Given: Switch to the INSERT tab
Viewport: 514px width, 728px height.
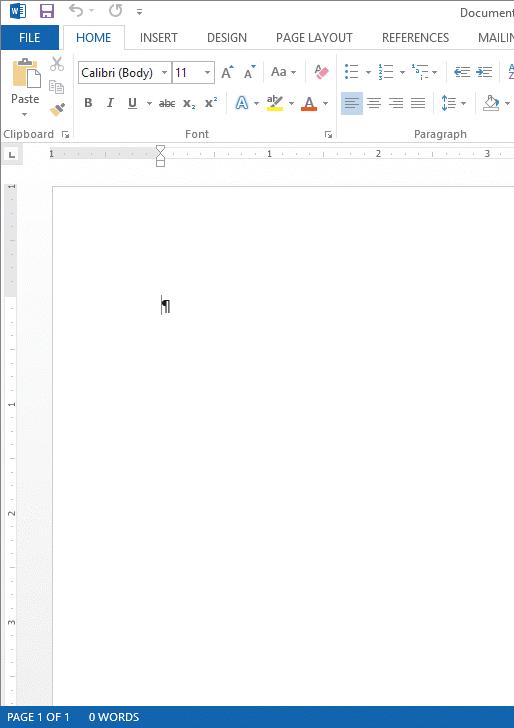Looking at the screenshot, I should [x=159, y=38].
